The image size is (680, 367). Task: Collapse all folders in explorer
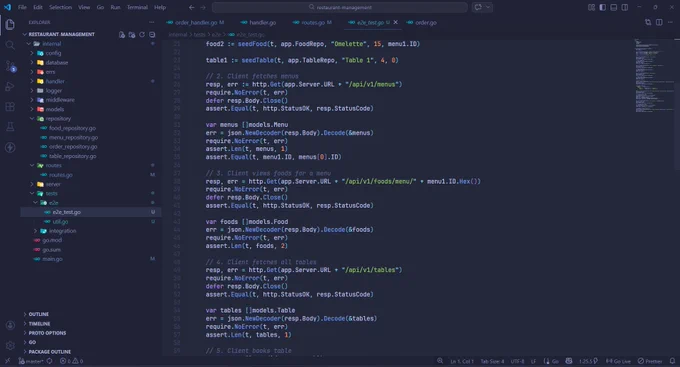(152, 34)
